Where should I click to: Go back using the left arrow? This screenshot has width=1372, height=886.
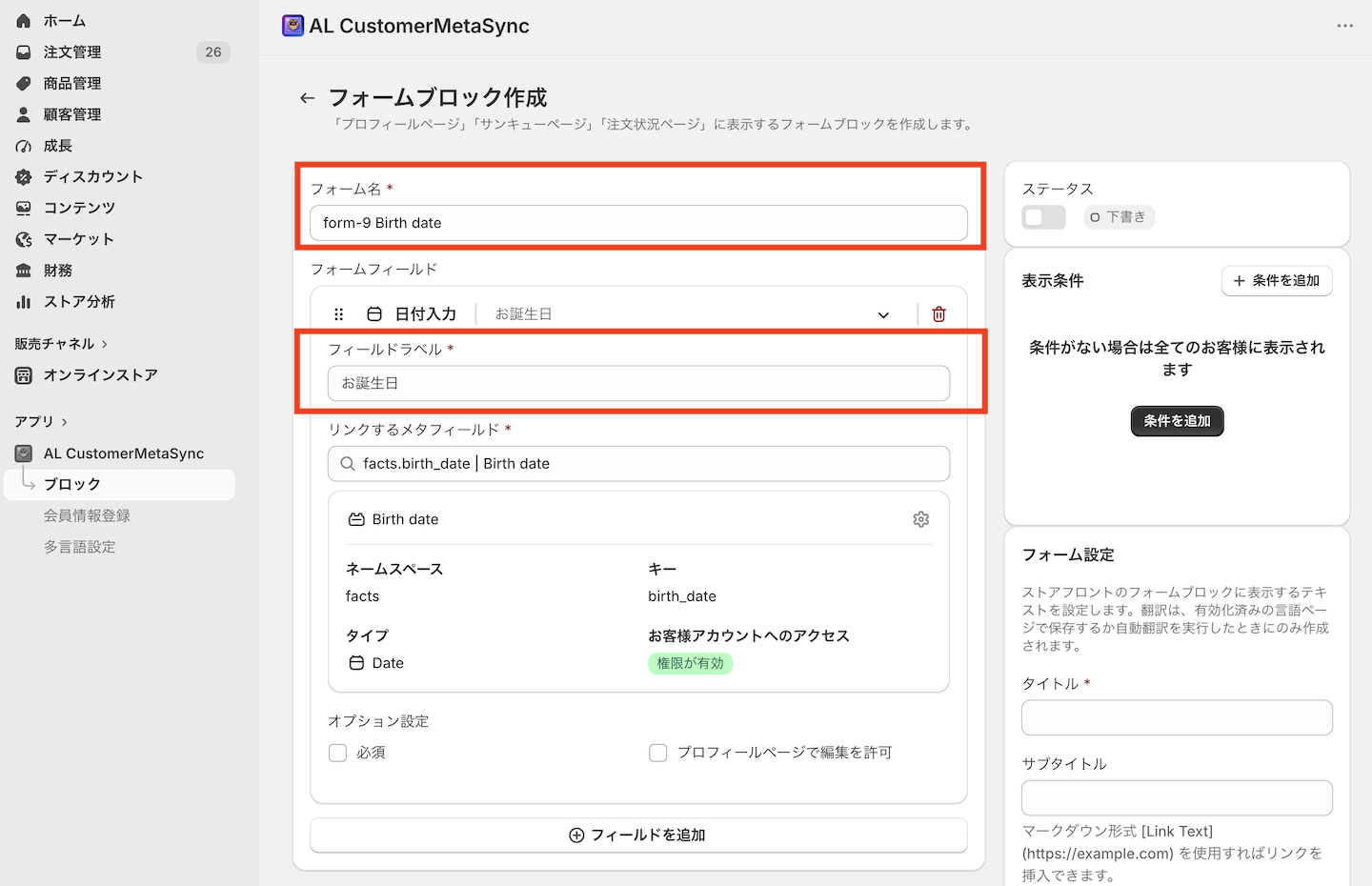307,98
